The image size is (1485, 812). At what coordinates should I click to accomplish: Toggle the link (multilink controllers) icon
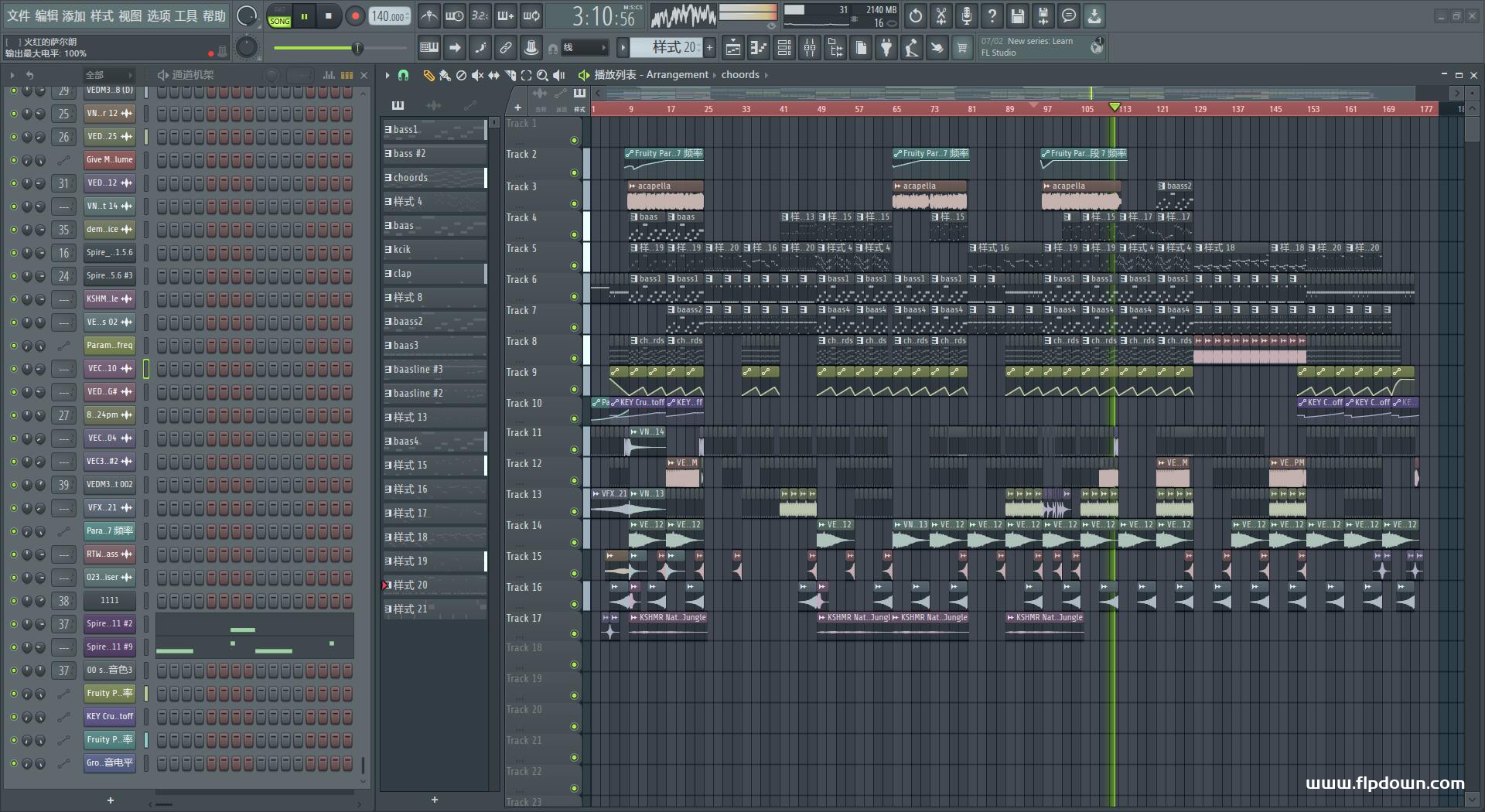[x=505, y=48]
